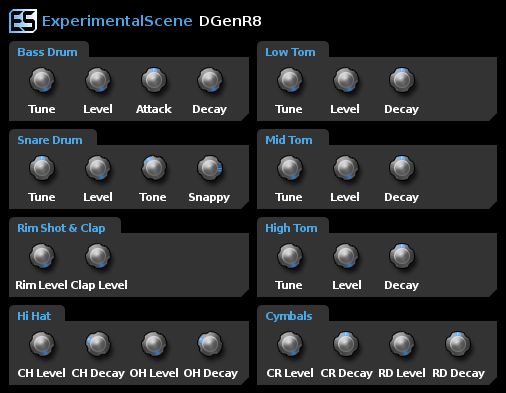Click the CR Decay label
Viewport: 506px width, 393px height.
tap(347, 373)
